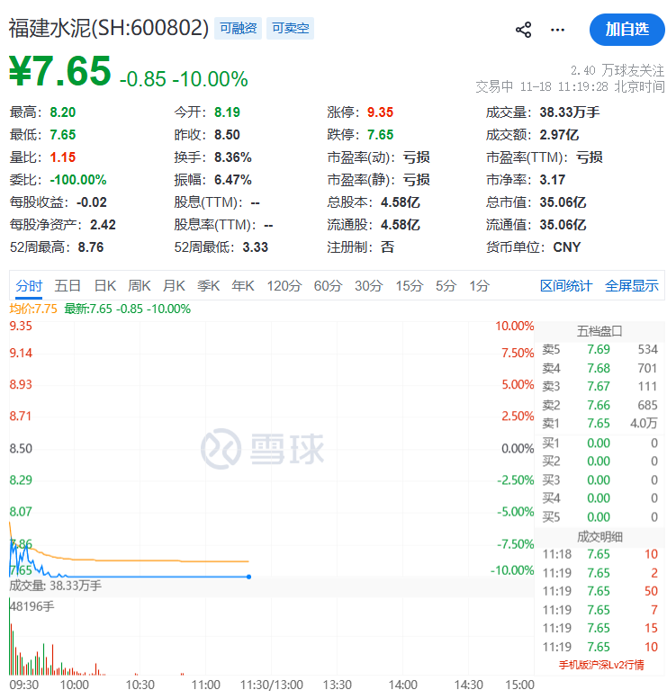Switch to the 周K tab
Image resolution: width=667 pixels, height=699 pixels.
[x=140, y=286]
